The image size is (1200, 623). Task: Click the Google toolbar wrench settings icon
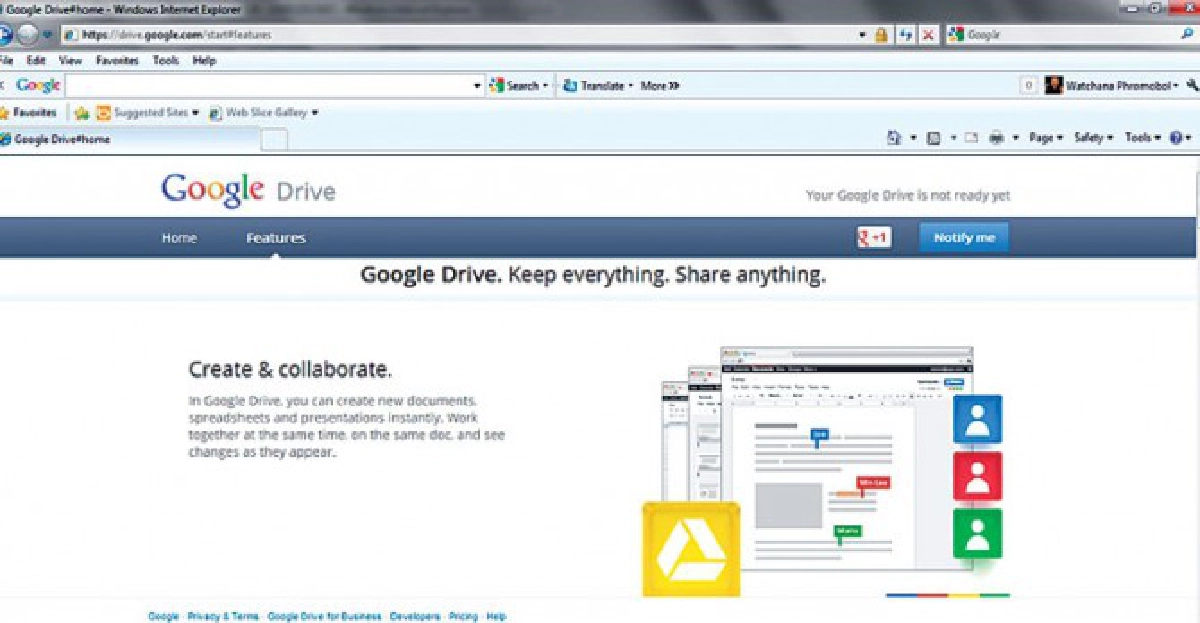[1191, 86]
